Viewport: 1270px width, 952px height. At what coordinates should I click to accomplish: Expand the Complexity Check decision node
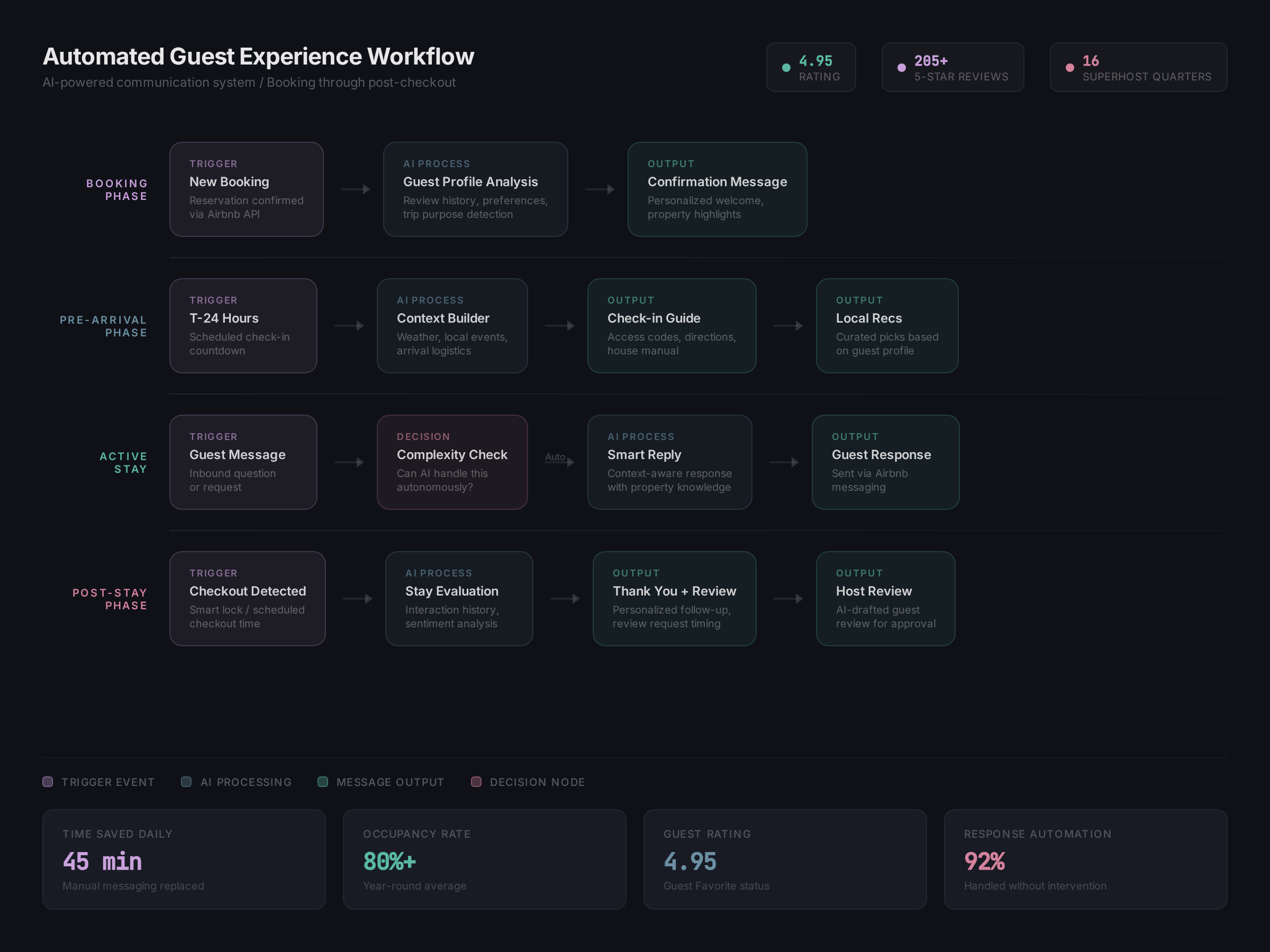452,462
